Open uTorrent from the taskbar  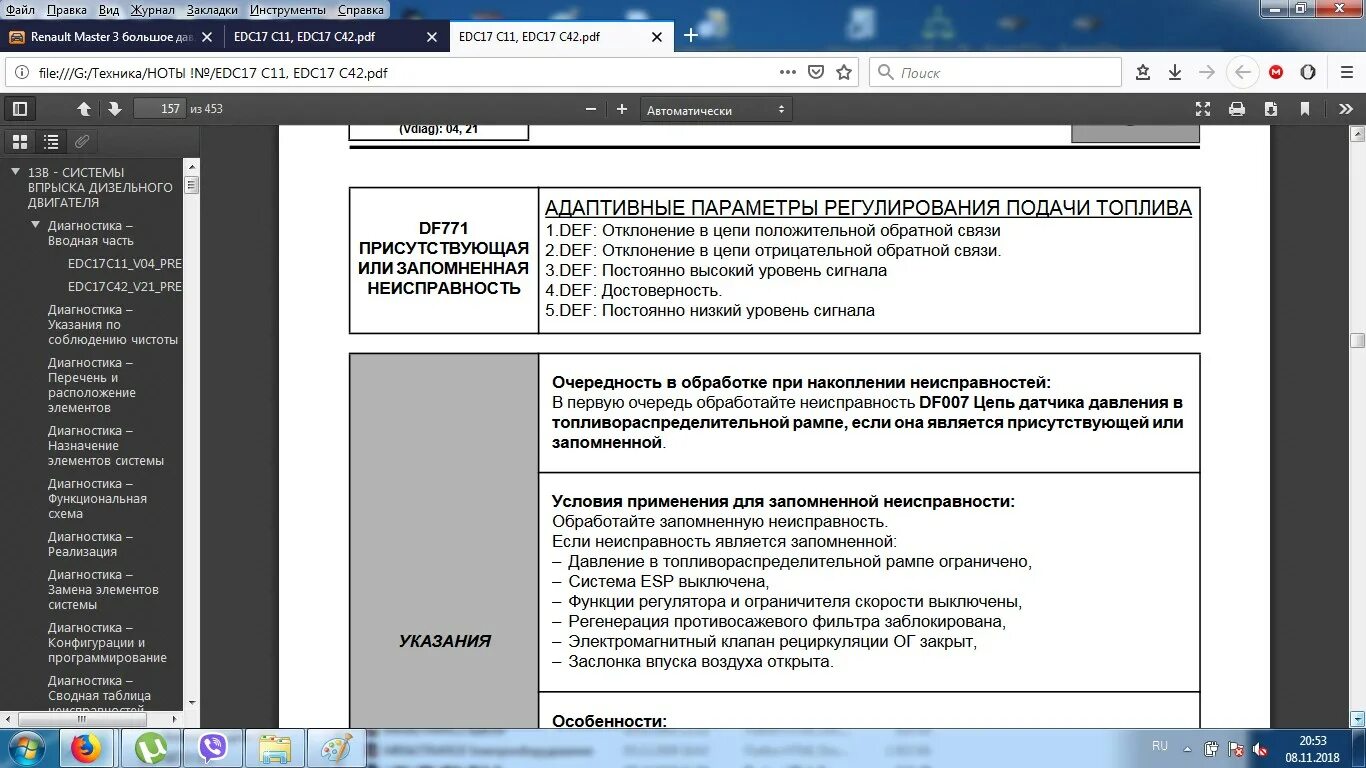[x=151, y=748]
